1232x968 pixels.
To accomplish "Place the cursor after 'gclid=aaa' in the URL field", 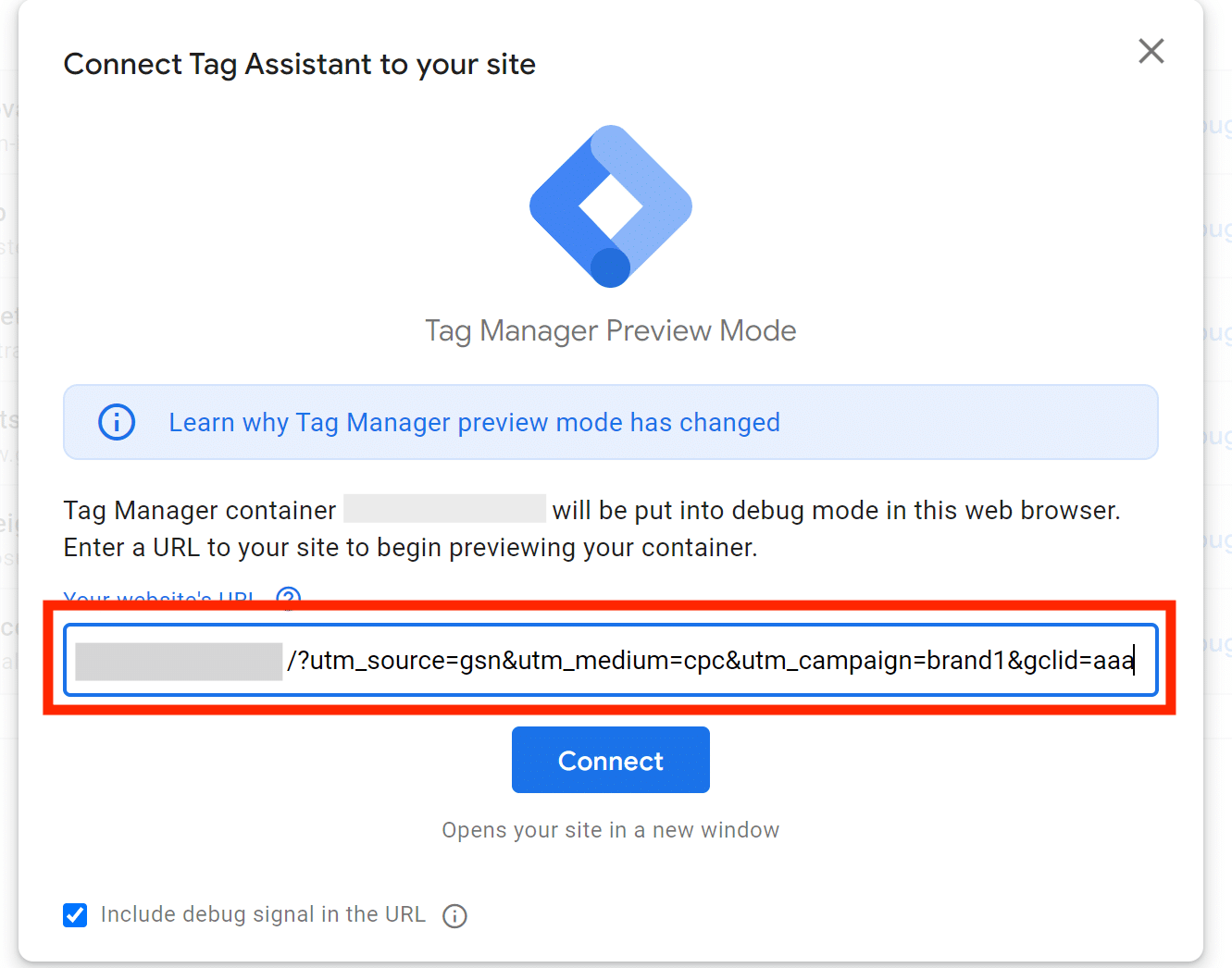I will (x=1136, y=661).
